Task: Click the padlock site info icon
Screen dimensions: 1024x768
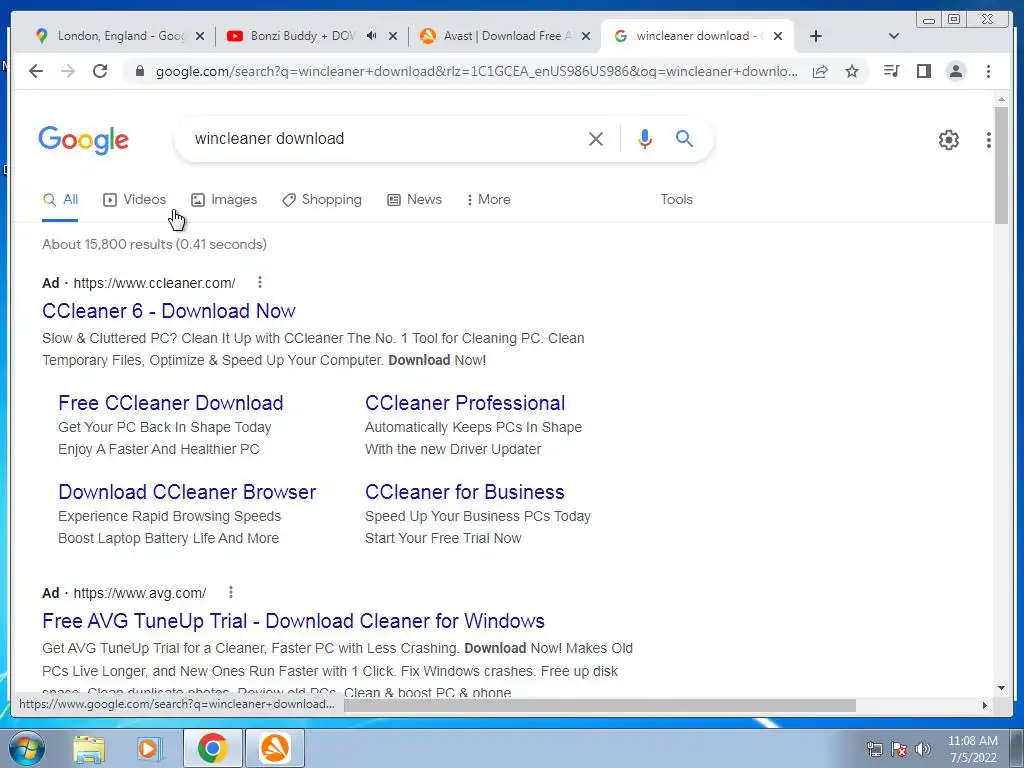Action: [139, 71]
